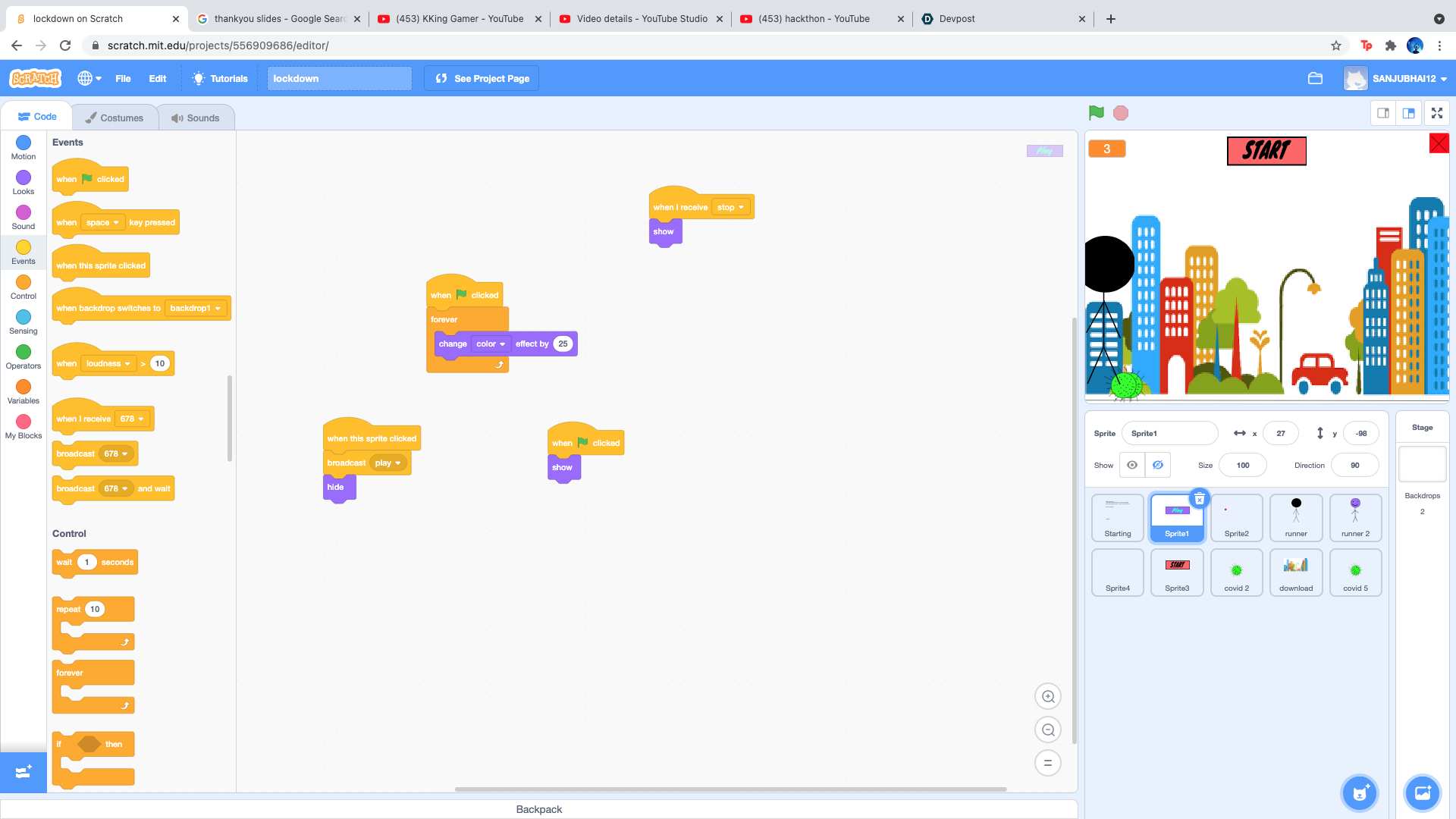1456x819 pixels.
Task: Enter full screen stage mode
Action: [x=1436, y=113]
